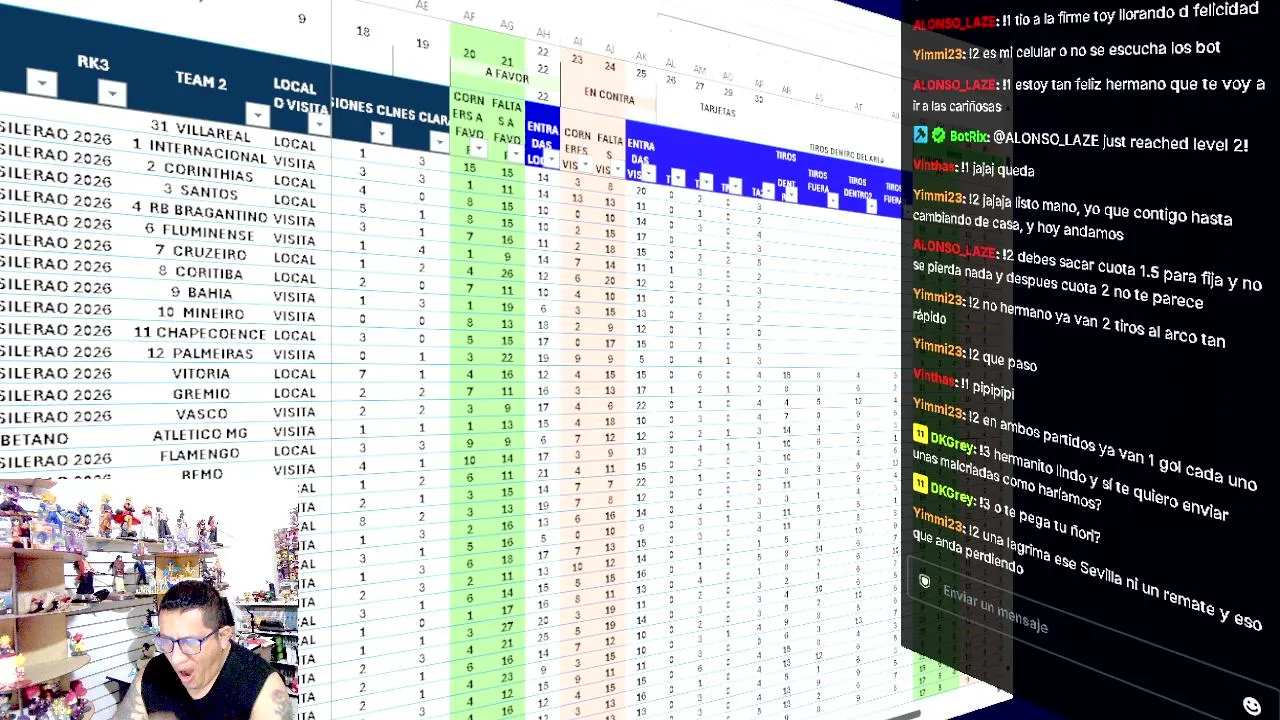
Task: Select the '8 CORITIBA' team cell
Action: point(200,272)
